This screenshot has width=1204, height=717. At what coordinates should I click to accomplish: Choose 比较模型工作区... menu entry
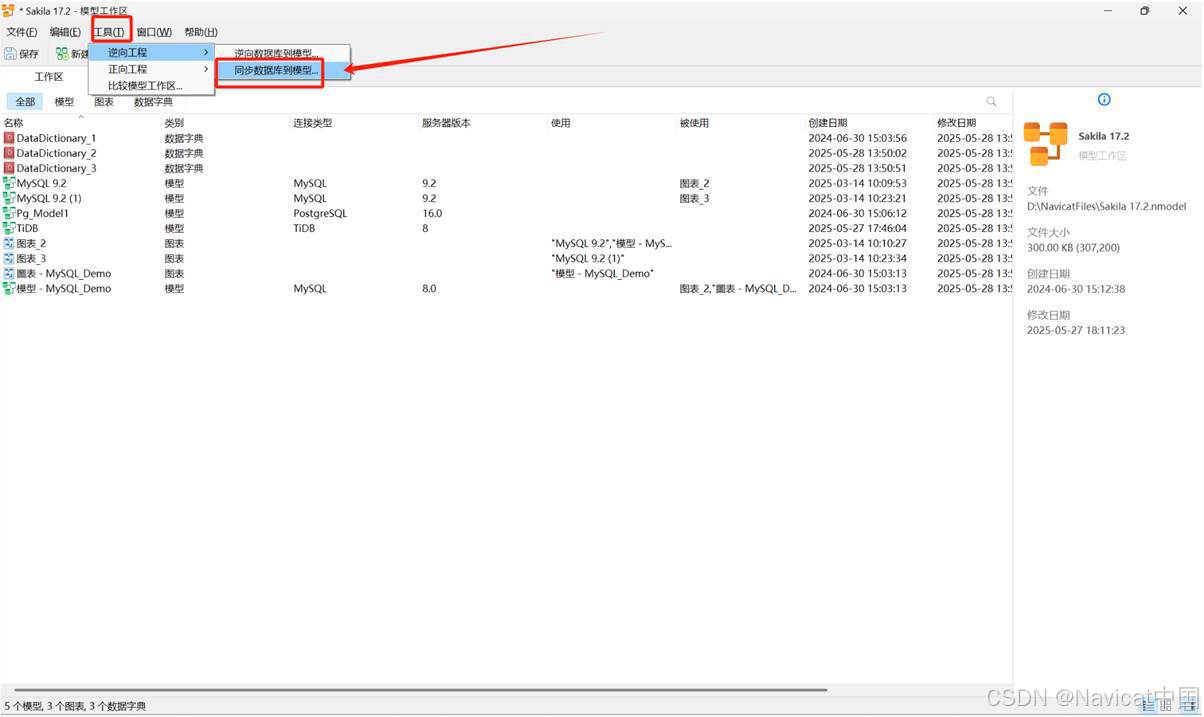pyautogui.click(x=151, y=86)
